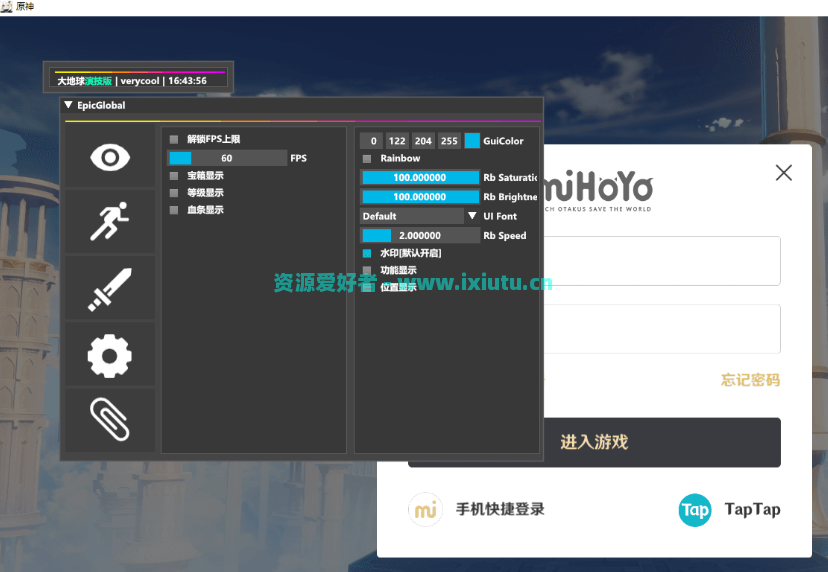Viewport: 828px width, 572px height.
Task: Click the 忘记密码 link
Action: point(750,380)
